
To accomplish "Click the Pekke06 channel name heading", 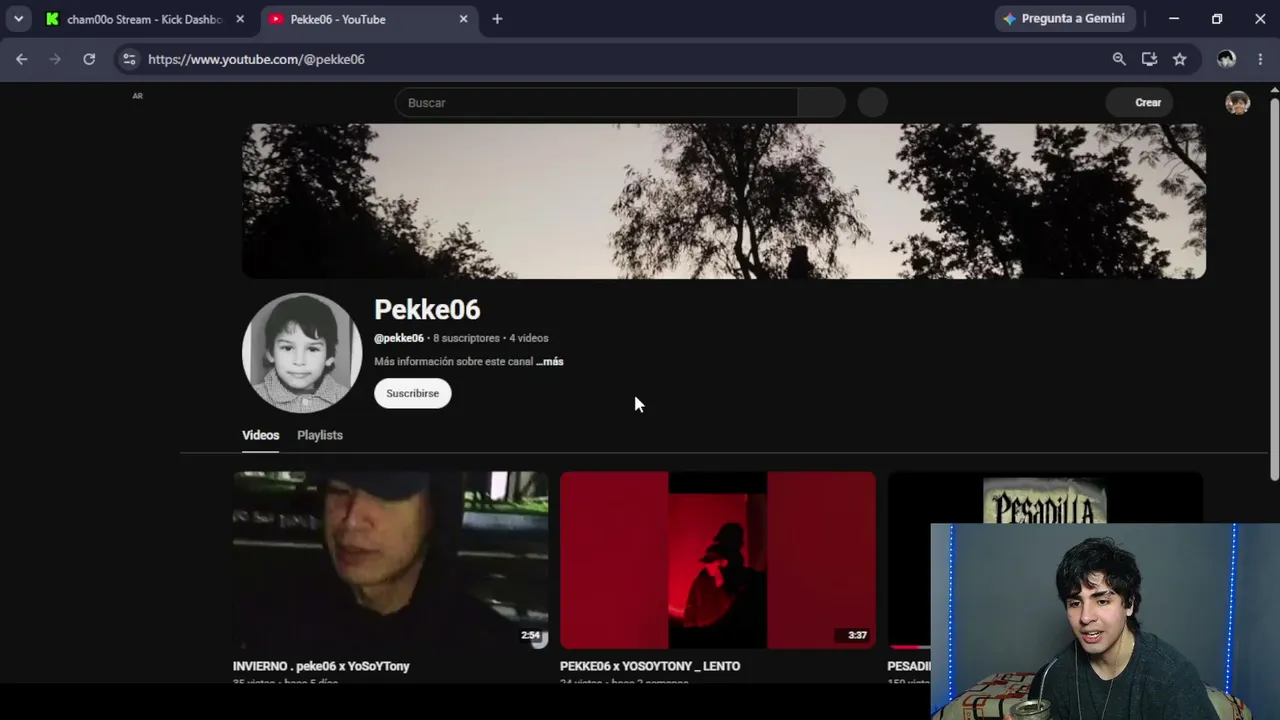I will click(427, 310).
